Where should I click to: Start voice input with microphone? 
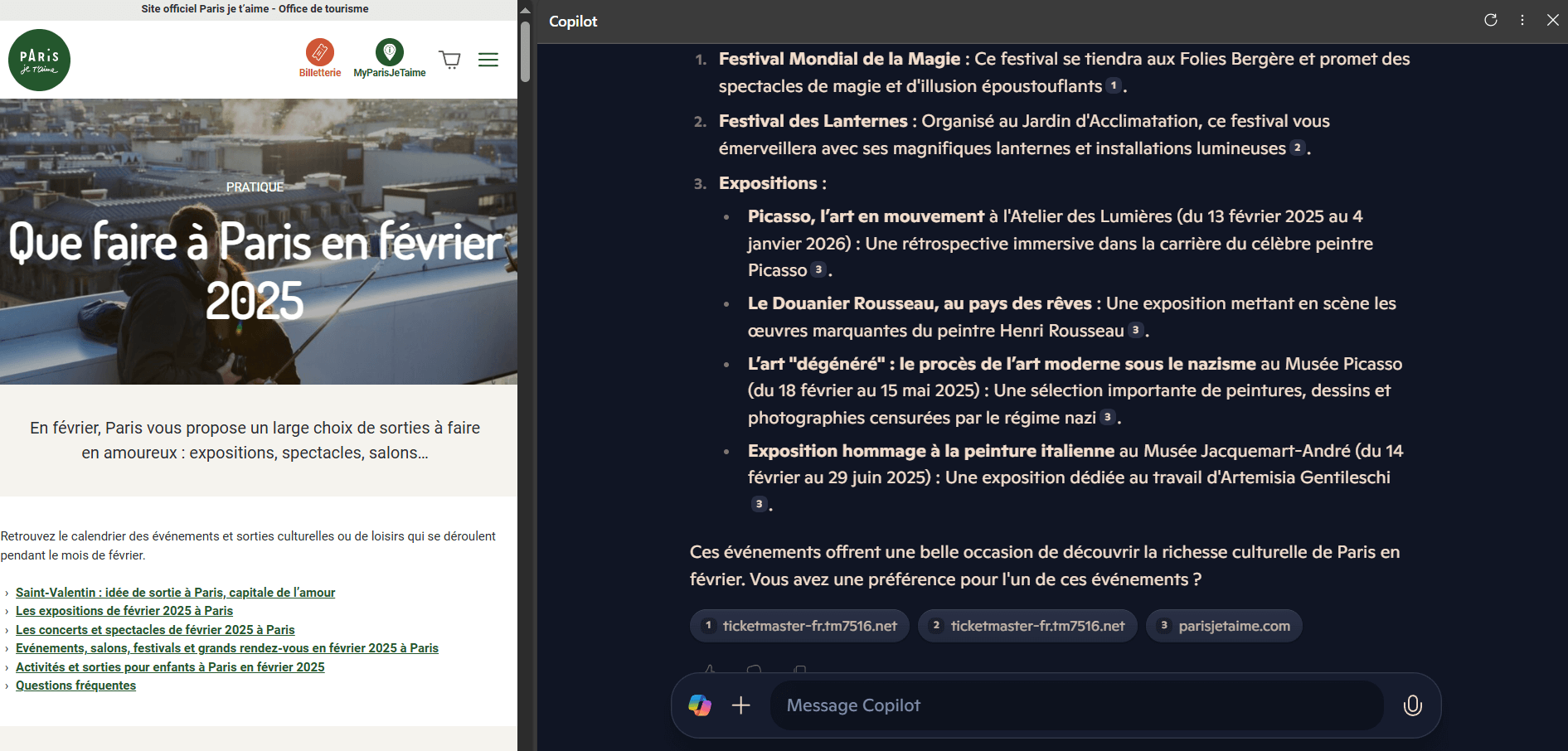1413,705
